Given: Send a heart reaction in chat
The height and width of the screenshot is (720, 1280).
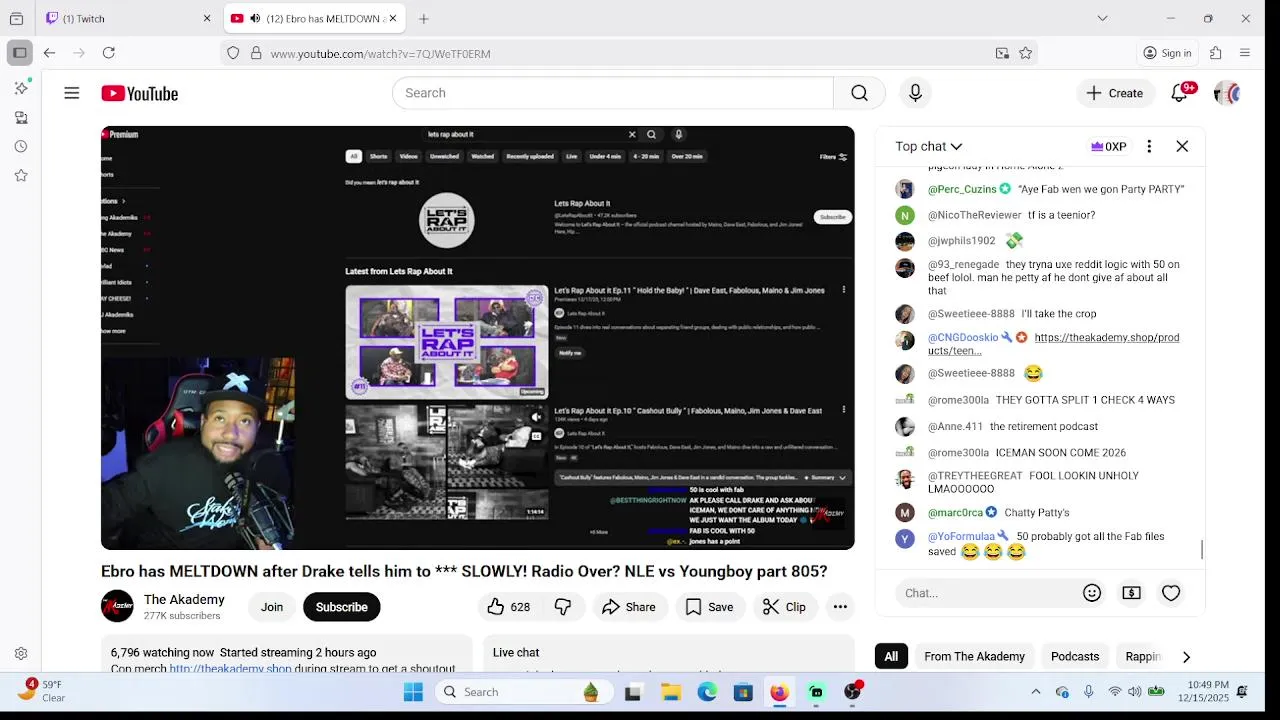Looking at the screenshot, I should [x=1171, y=593].
